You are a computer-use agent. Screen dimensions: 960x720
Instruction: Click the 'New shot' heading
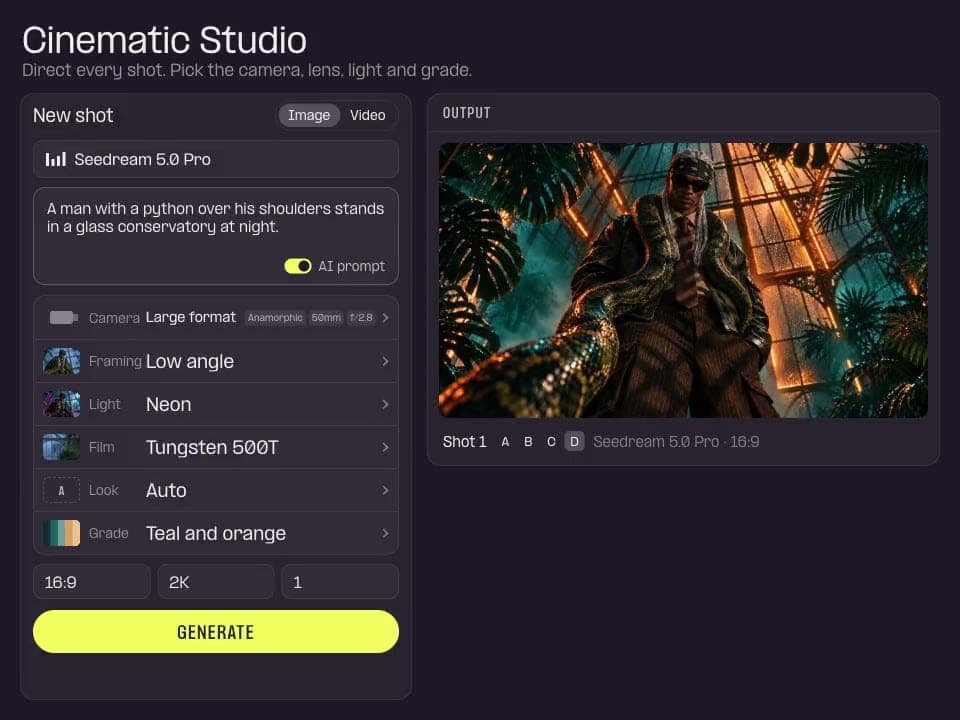coord(73,115)
